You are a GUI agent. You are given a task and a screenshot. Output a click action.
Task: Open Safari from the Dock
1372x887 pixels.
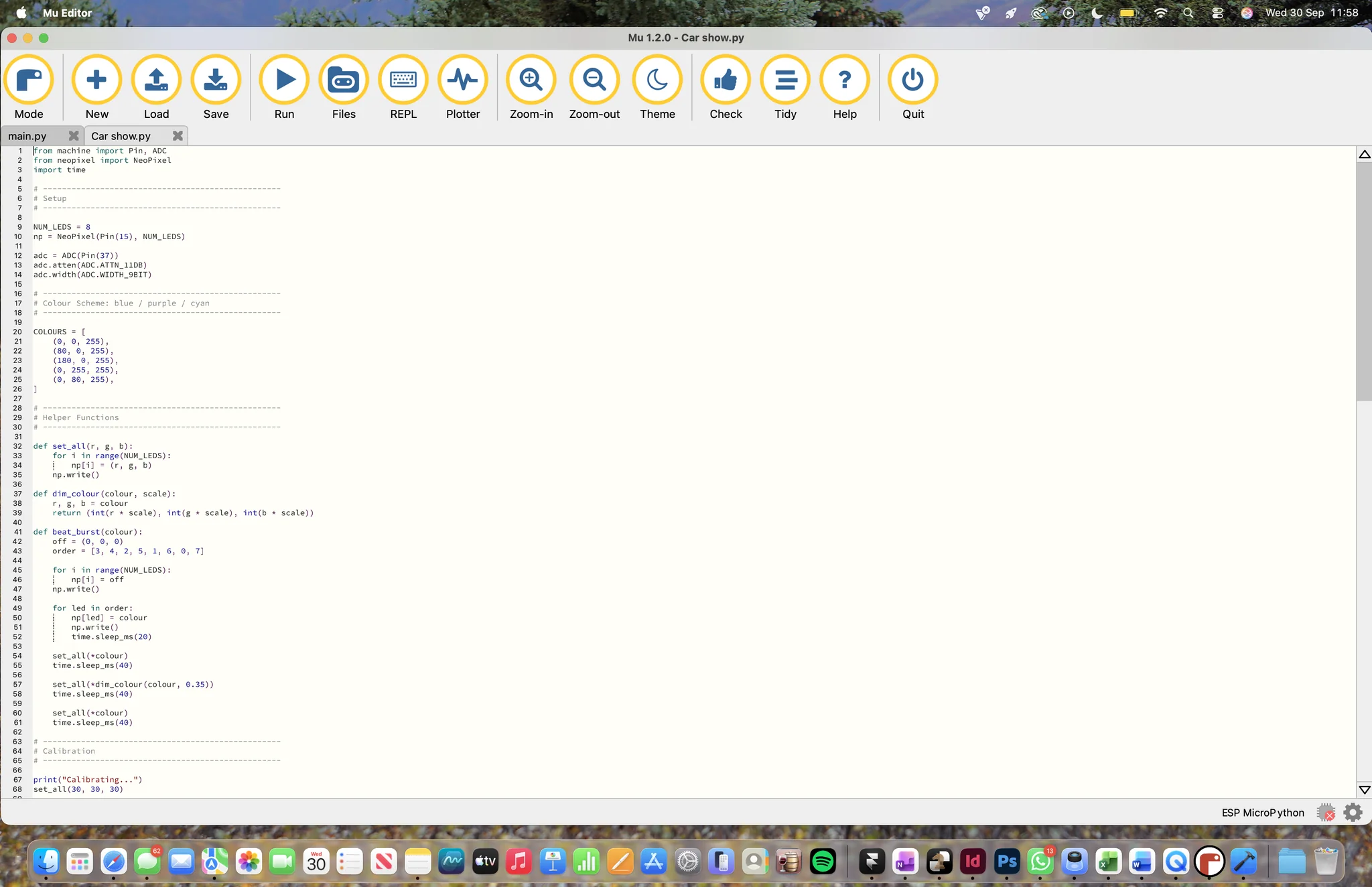[x=113, y=862]
